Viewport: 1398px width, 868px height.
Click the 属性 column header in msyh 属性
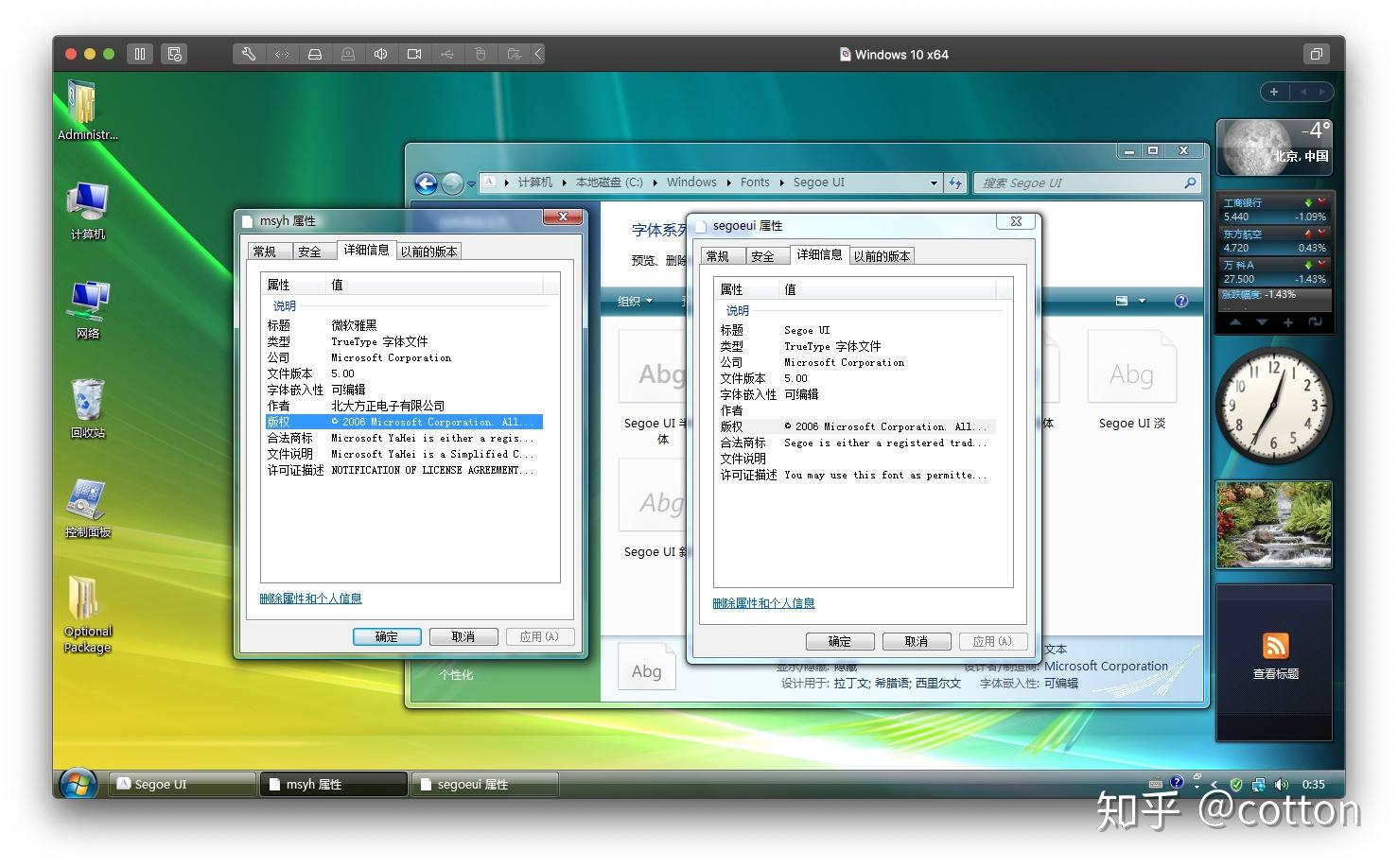tap(293, 285)
